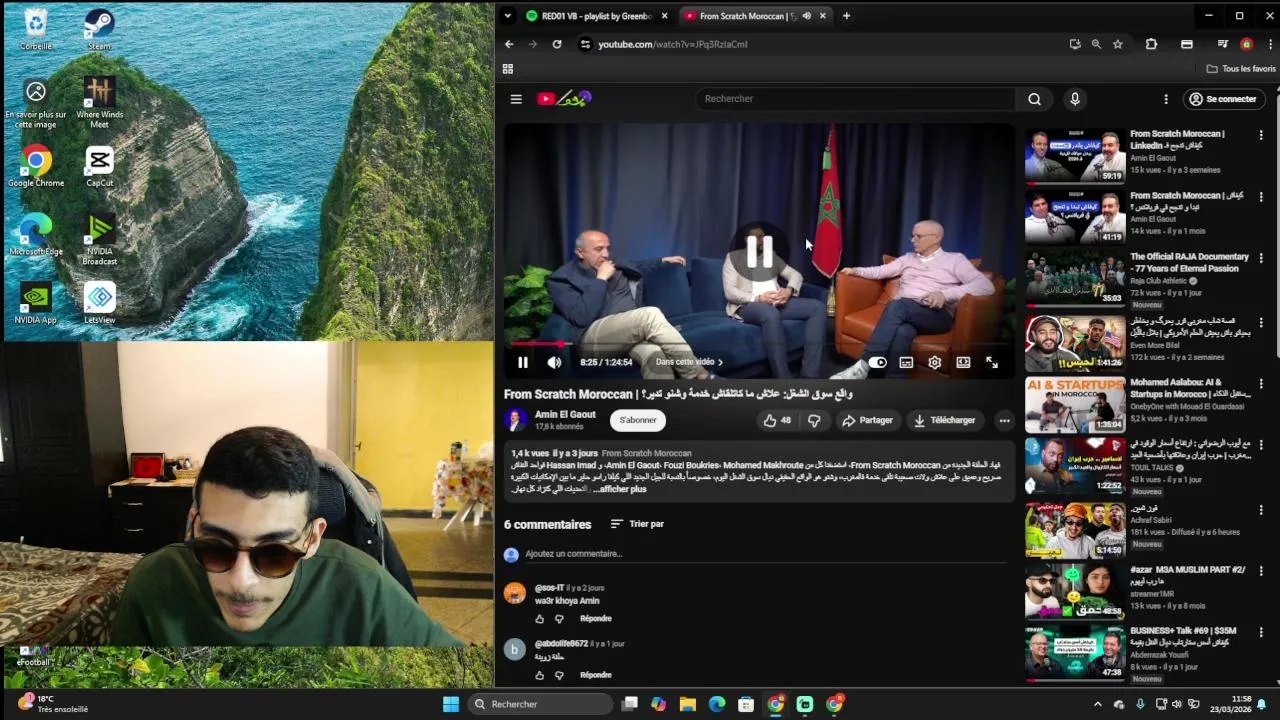
Task: Mute the video with the speaker icon
Action: pyautogui.click(x=554, y=363)
